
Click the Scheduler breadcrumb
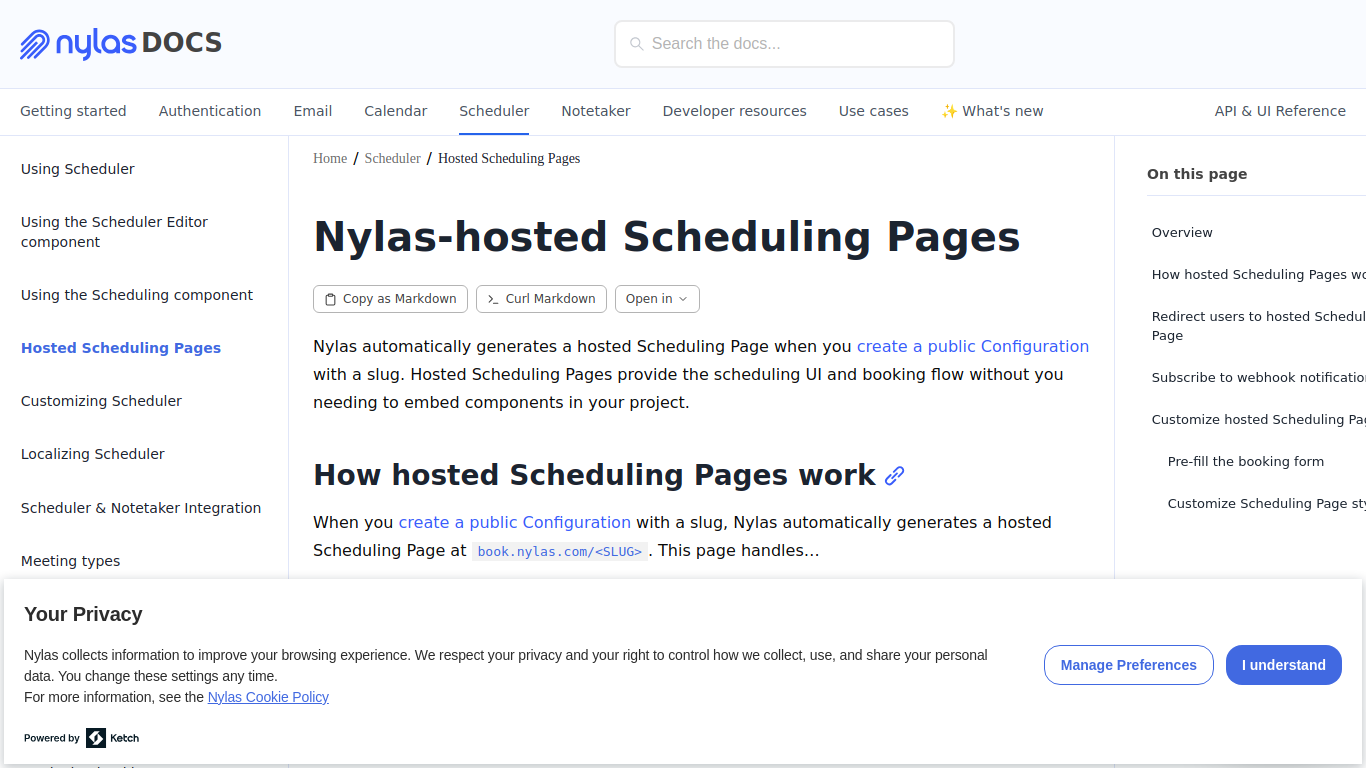[x=393, y=158]
